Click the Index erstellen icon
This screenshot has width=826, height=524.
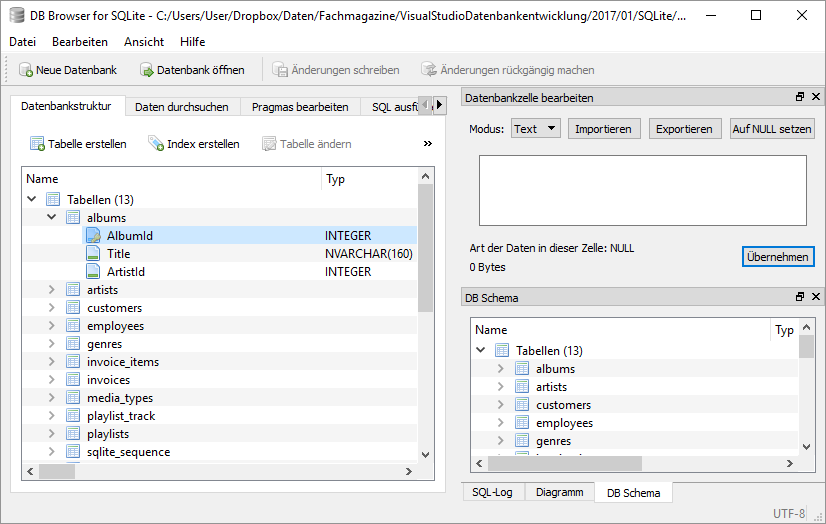coord(156,143)
